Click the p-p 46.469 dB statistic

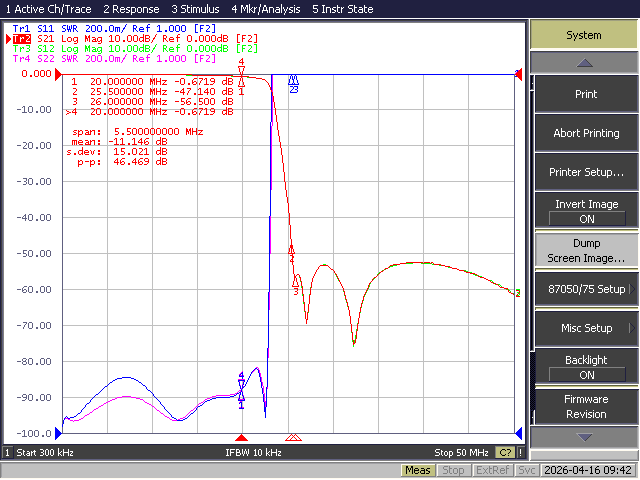pos(122,162)
